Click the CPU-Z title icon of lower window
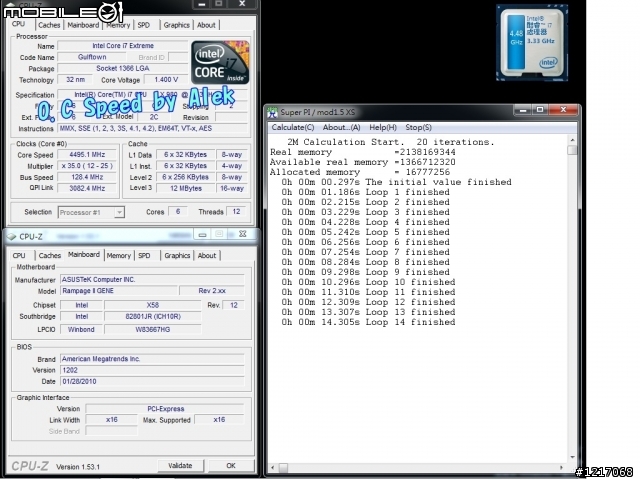 pos(12,236)
